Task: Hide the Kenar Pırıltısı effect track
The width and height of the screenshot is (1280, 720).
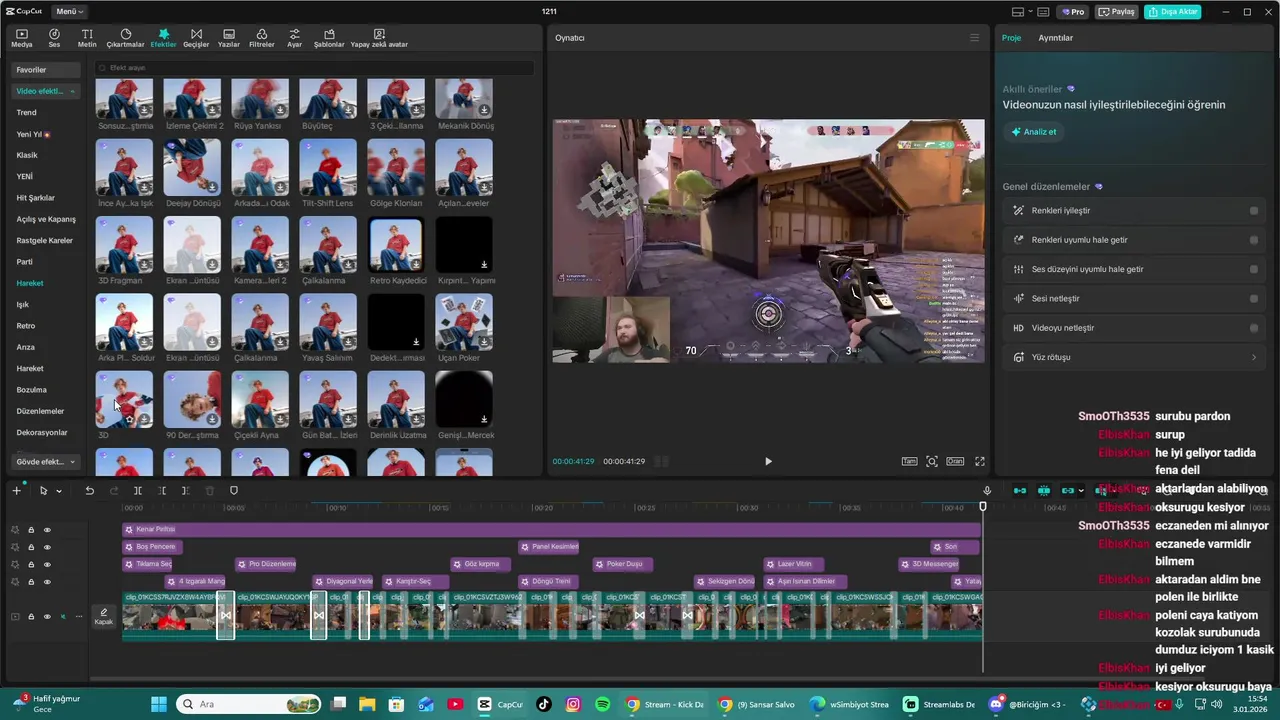Action: click(x=47, y=530)
